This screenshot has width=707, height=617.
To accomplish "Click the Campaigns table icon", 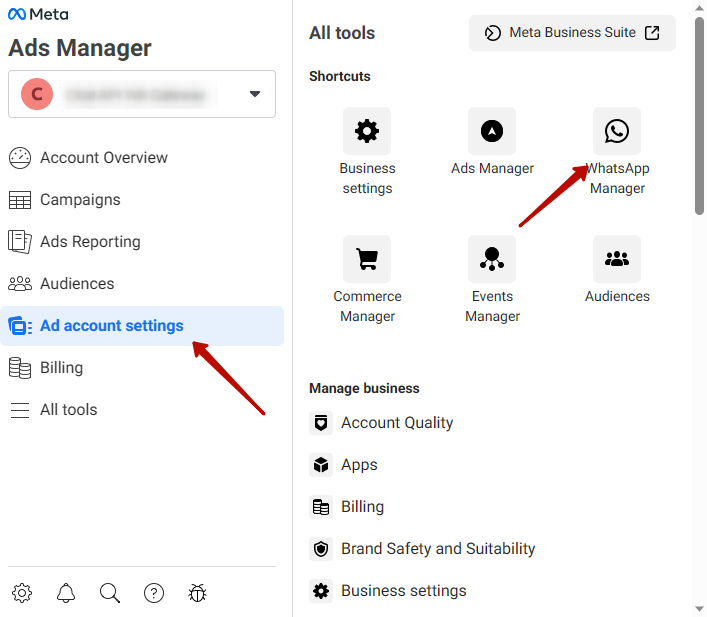I will 20,200.
